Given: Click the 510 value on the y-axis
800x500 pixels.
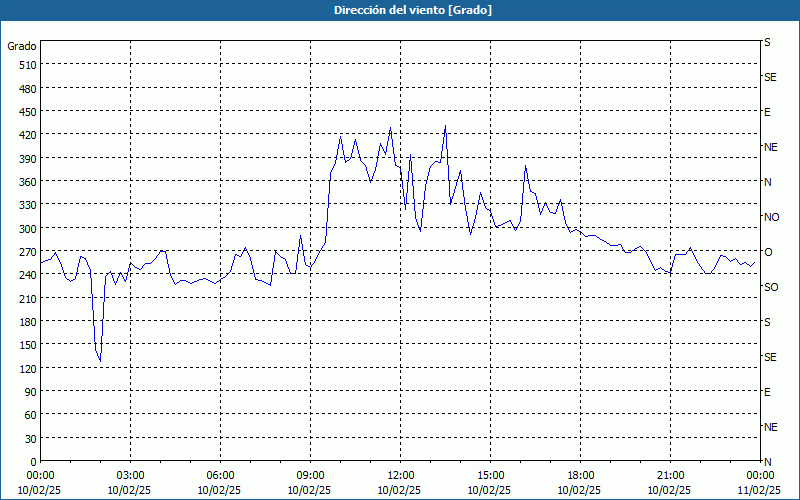Looking at the screenshot, I should (x=29, y=65).
